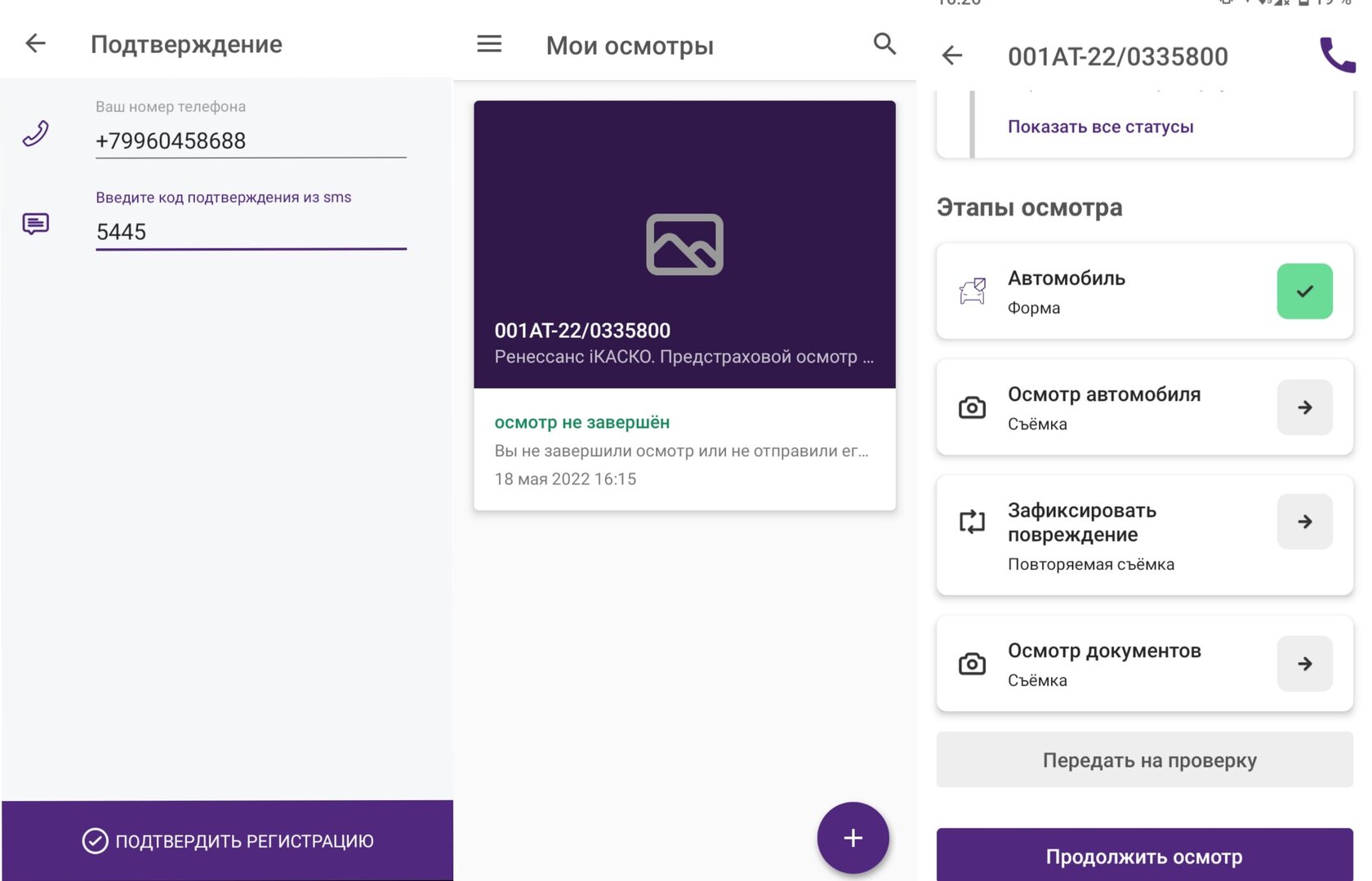This screenshot has width=1372, height=881.
Task: Focus the SMS confirmation code field 5445
Action: coord(251,232)
